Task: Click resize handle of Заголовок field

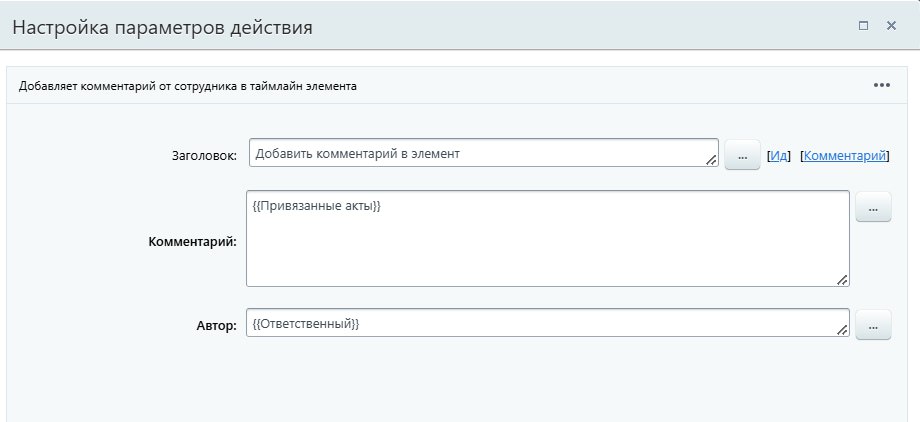Action: point(712,160)
